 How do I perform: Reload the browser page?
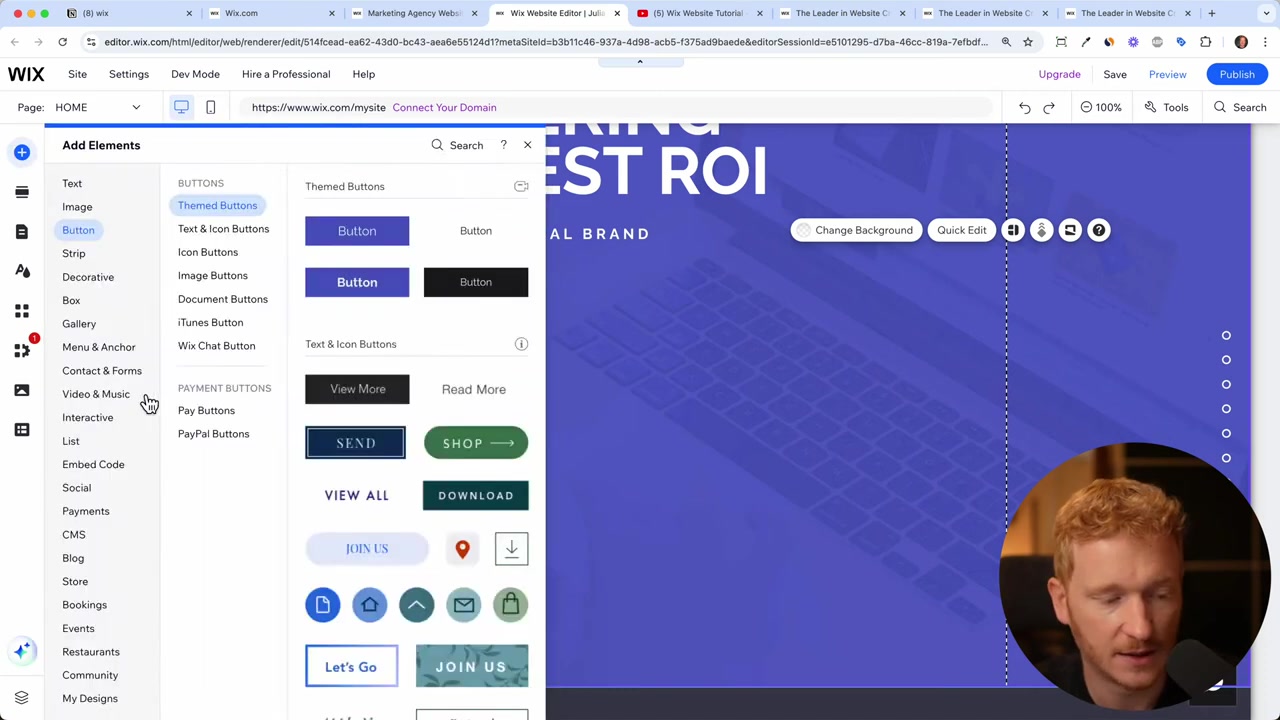click(62, 42)
